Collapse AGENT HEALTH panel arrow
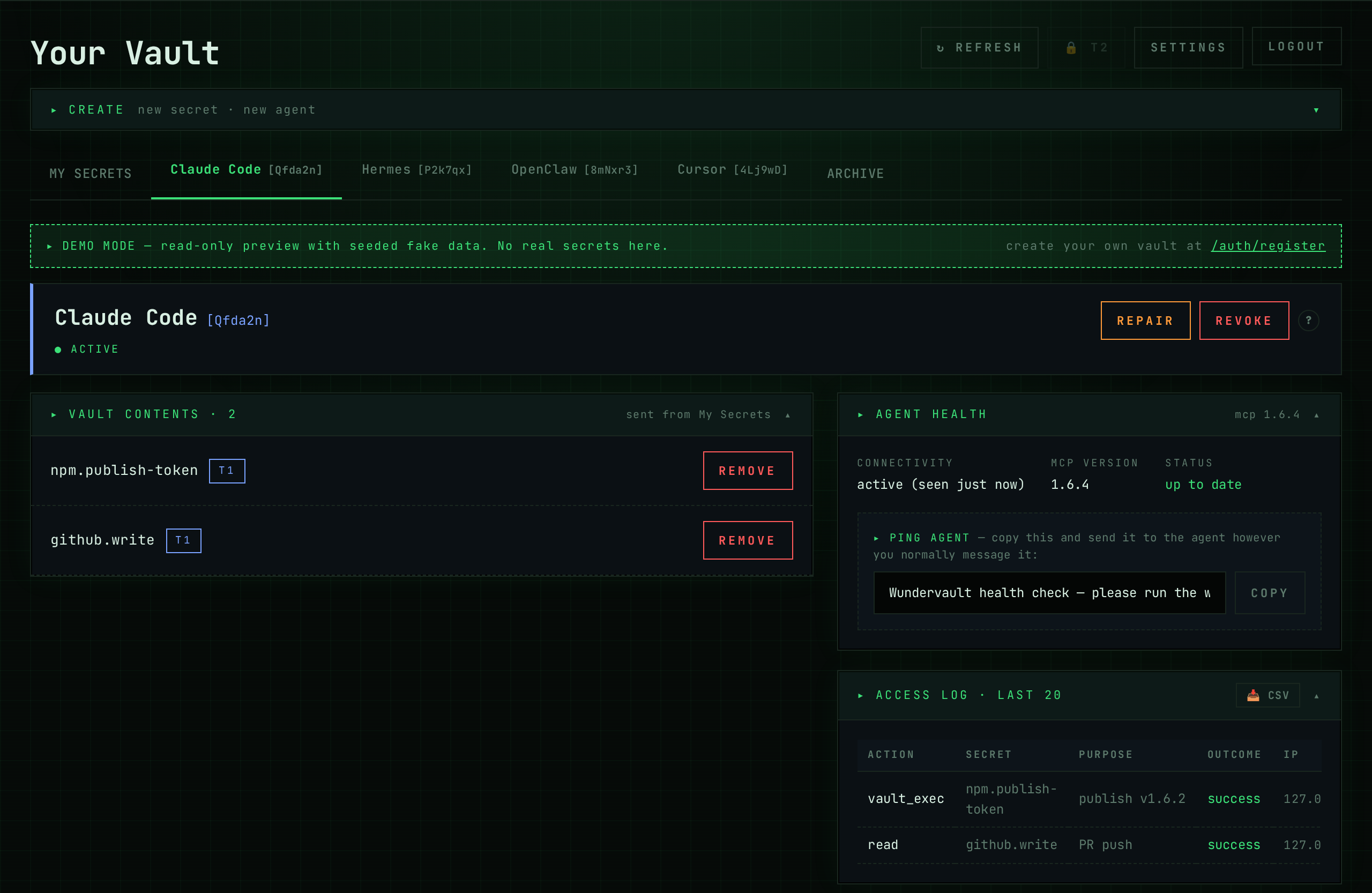This screenshot has width=1372, height=893. tap(1316, 414)
